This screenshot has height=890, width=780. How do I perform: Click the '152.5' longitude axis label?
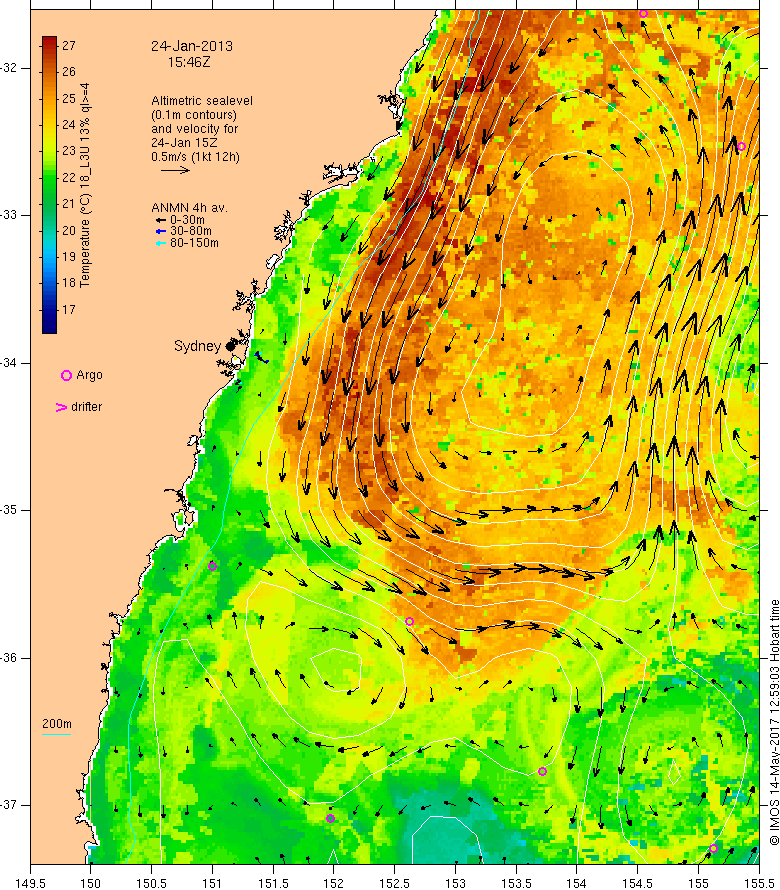[x=395, y=883]
